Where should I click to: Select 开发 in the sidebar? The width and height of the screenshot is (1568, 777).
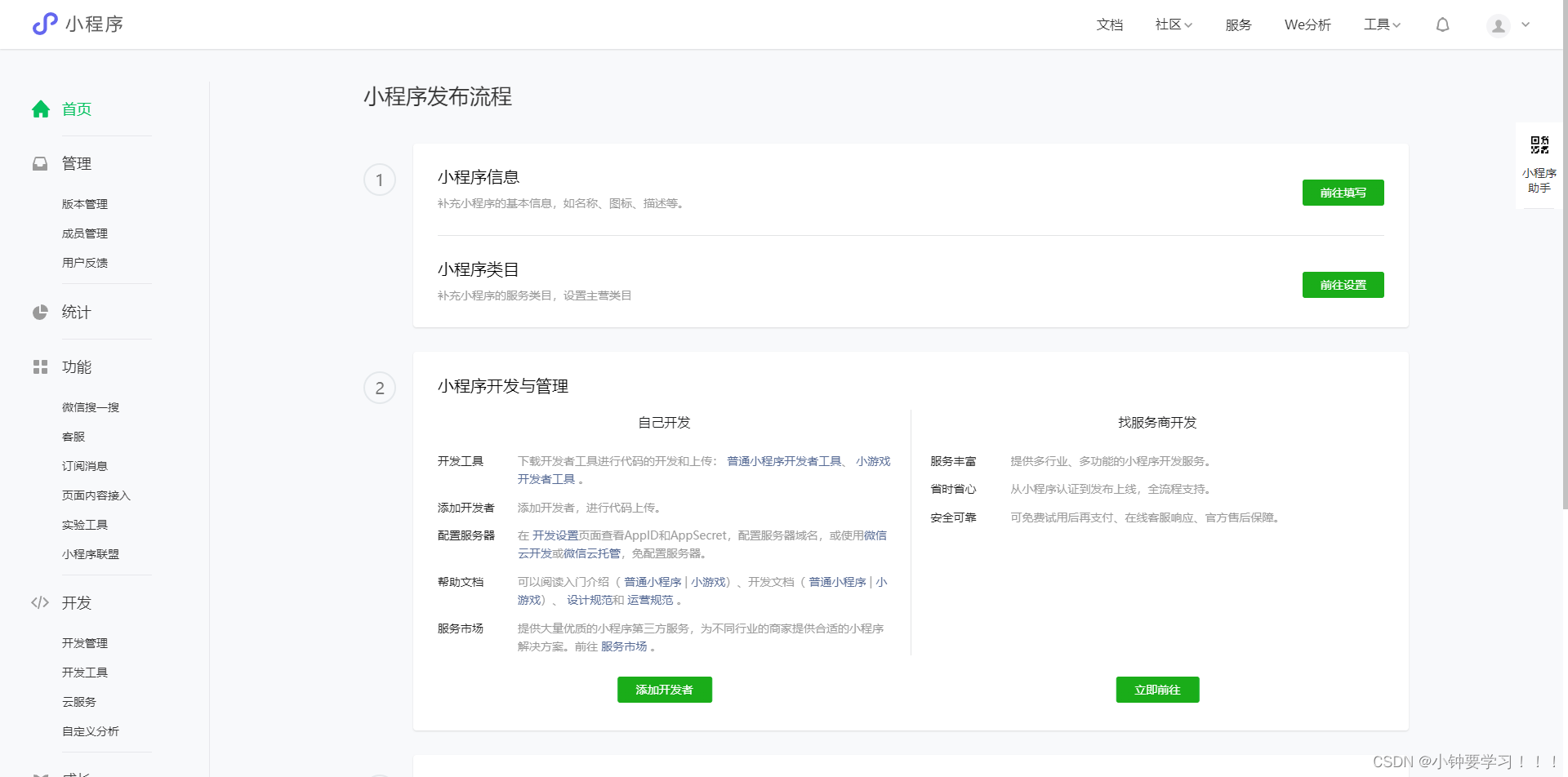(x=77, y=602)
